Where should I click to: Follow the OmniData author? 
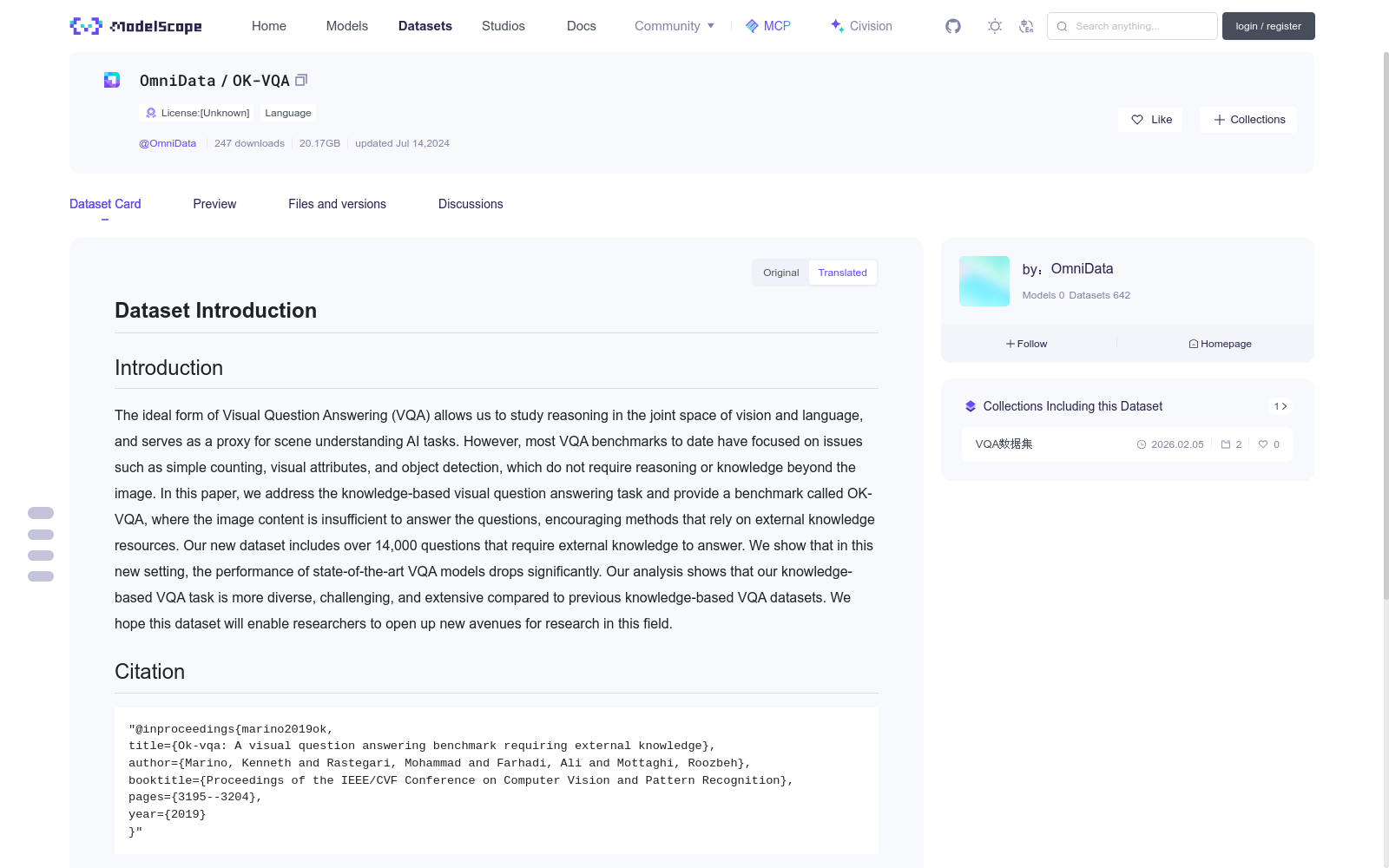(1027, 344)
